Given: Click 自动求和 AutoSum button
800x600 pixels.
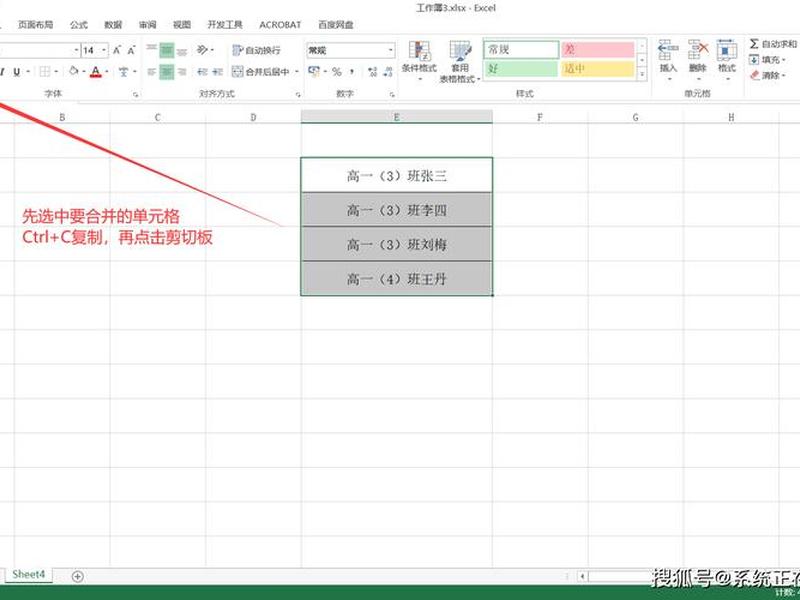Looking at the screenshot, I should click(773, 44).
